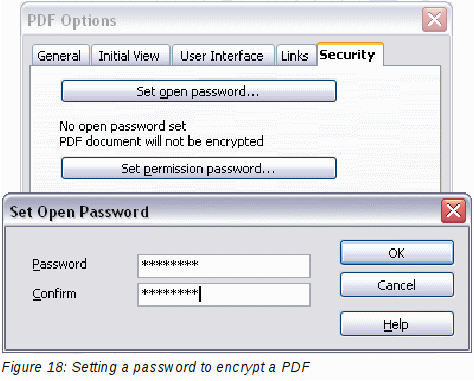
Task: Click Set permission password button
Action: (199, 168)
